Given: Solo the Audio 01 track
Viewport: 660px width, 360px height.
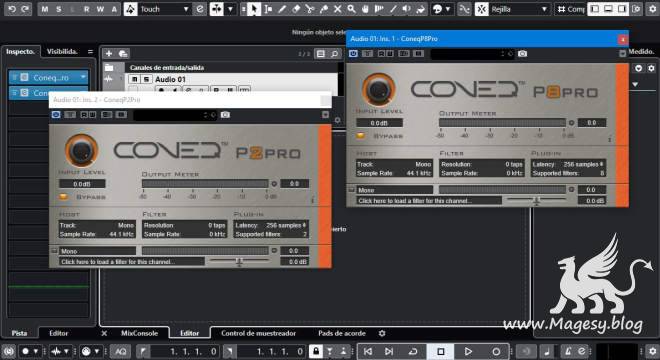Looking at the screenshot, I should pos(146,79).
